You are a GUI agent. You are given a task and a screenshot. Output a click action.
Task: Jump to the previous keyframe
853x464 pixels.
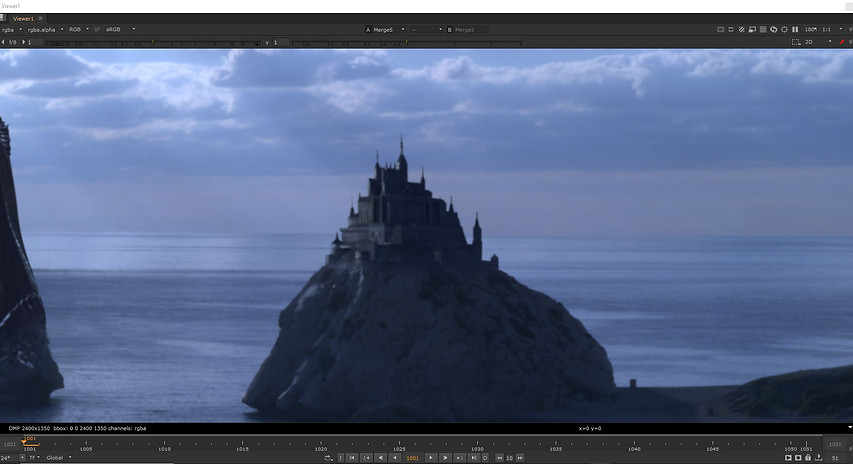tap(367, 458)
